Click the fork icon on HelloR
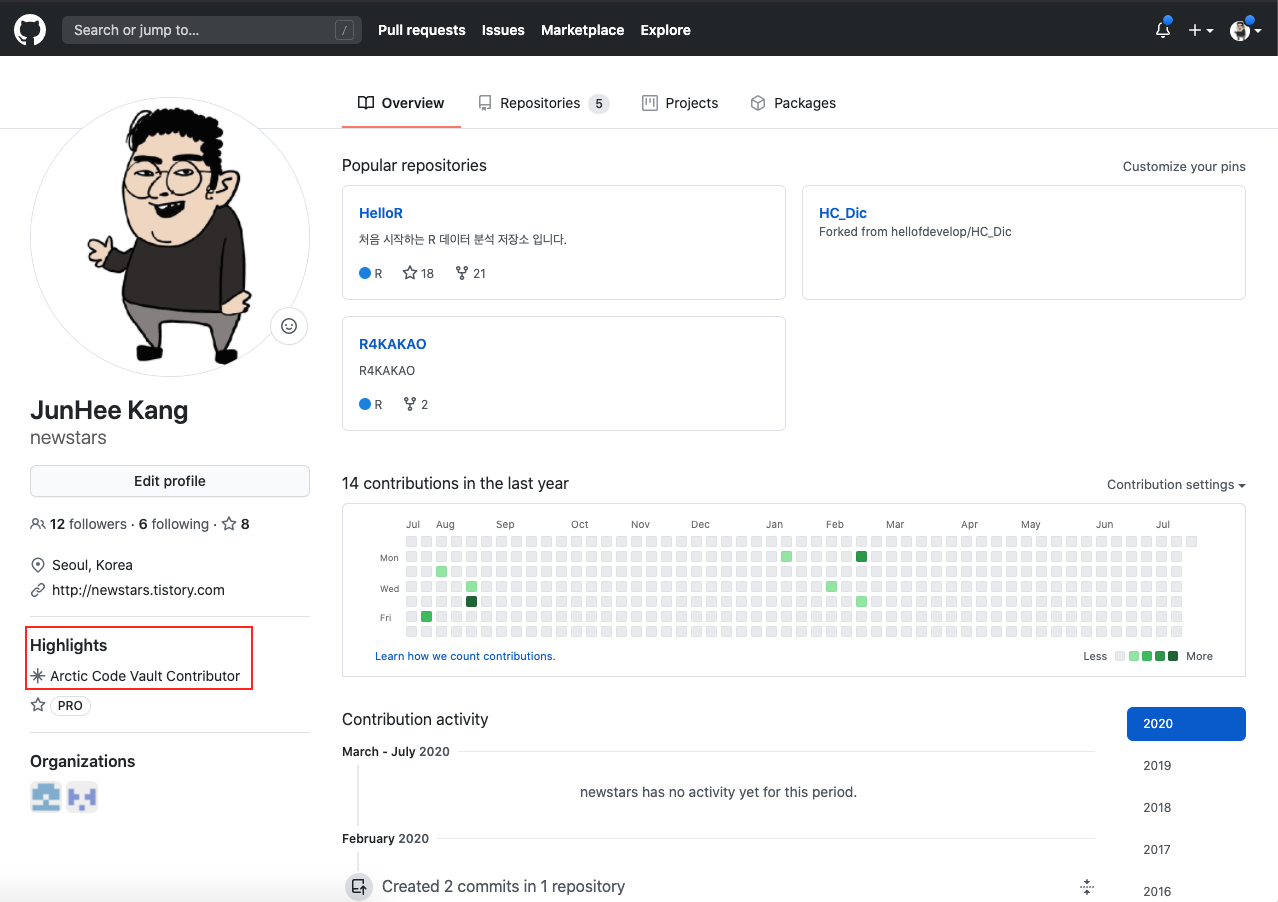The height and width of the screenshot is (902, 1278). (x=461, y=273)
